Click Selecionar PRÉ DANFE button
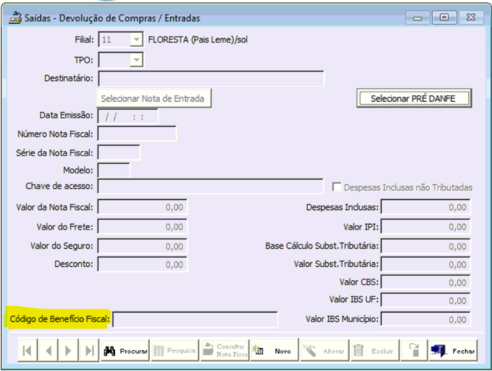This screenshot has width=492, height=371. point(414,98)
